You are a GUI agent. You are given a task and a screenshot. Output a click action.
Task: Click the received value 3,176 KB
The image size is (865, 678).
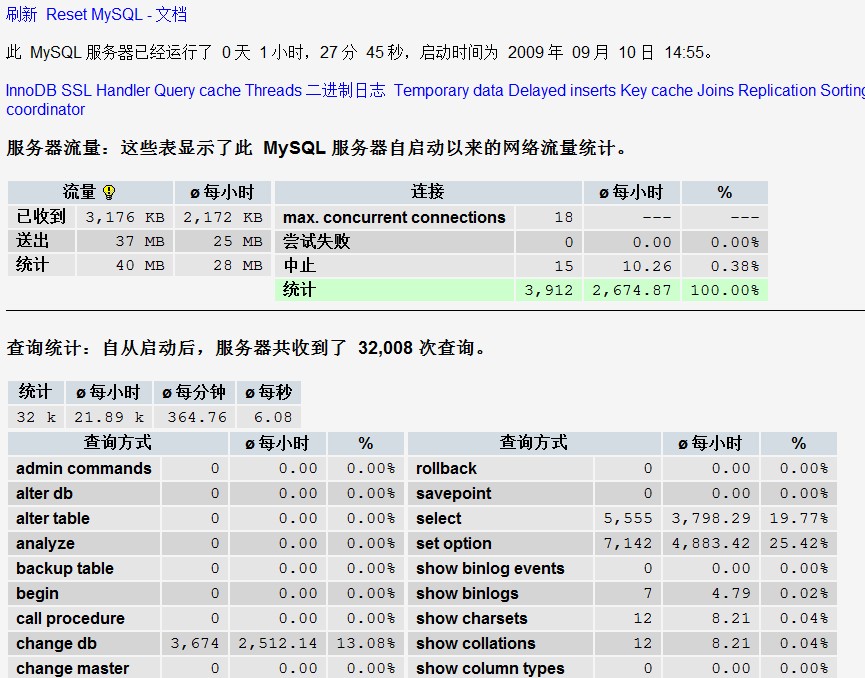click(125, 217)
